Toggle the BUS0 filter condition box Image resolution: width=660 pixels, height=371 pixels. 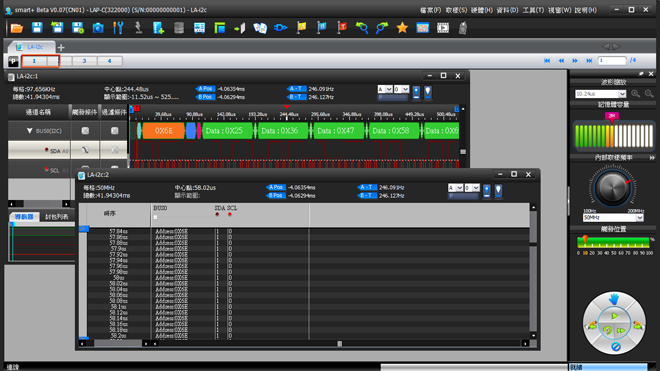point(114,131)
